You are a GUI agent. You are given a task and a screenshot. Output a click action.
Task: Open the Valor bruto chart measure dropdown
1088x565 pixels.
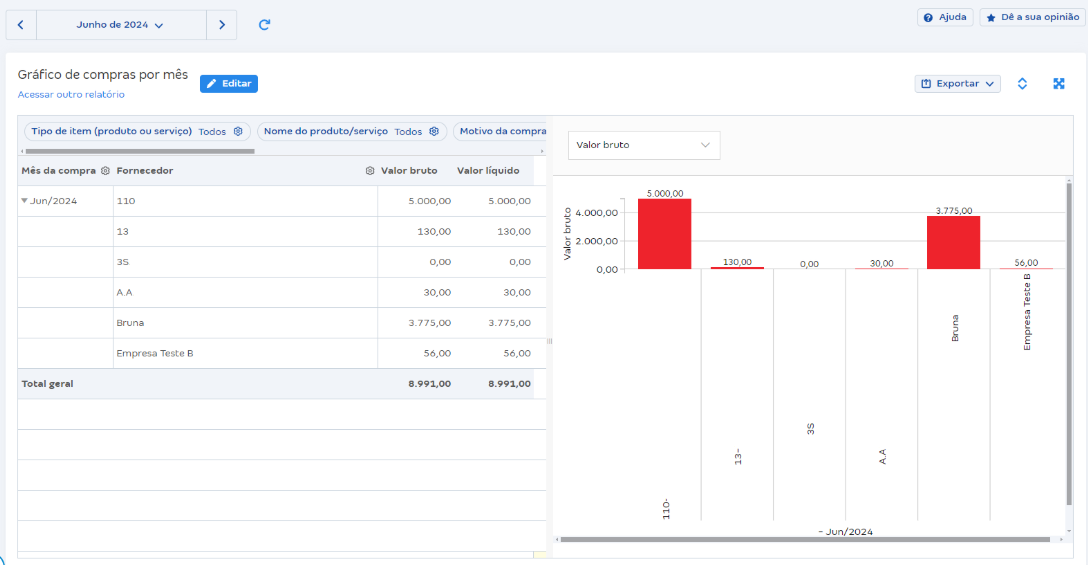643,145
